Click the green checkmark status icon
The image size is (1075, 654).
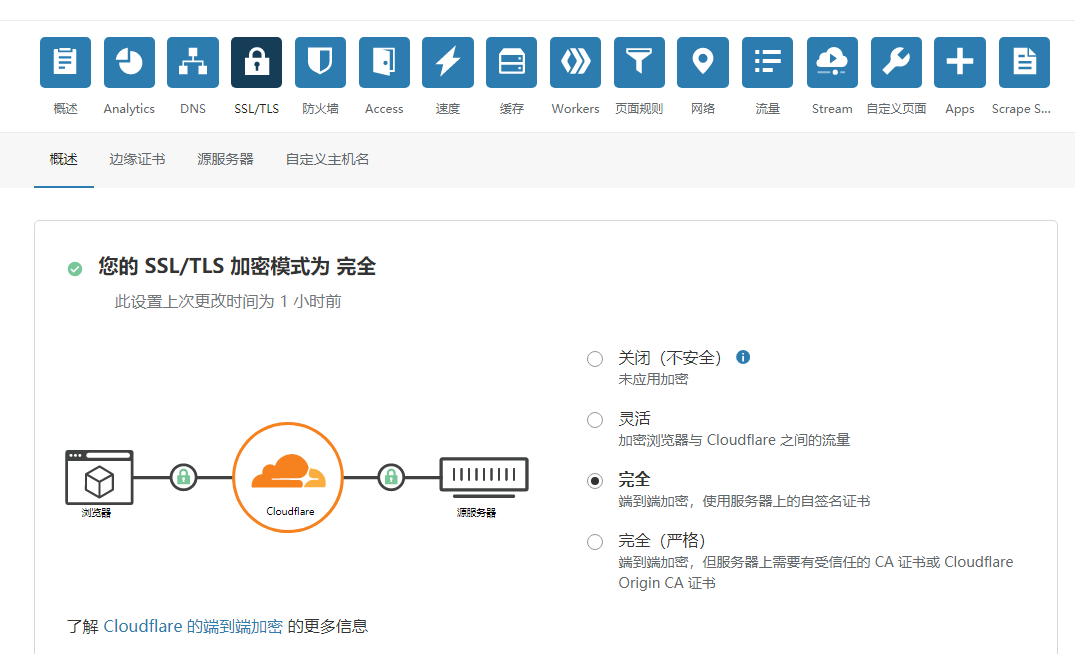click(75, 269)
